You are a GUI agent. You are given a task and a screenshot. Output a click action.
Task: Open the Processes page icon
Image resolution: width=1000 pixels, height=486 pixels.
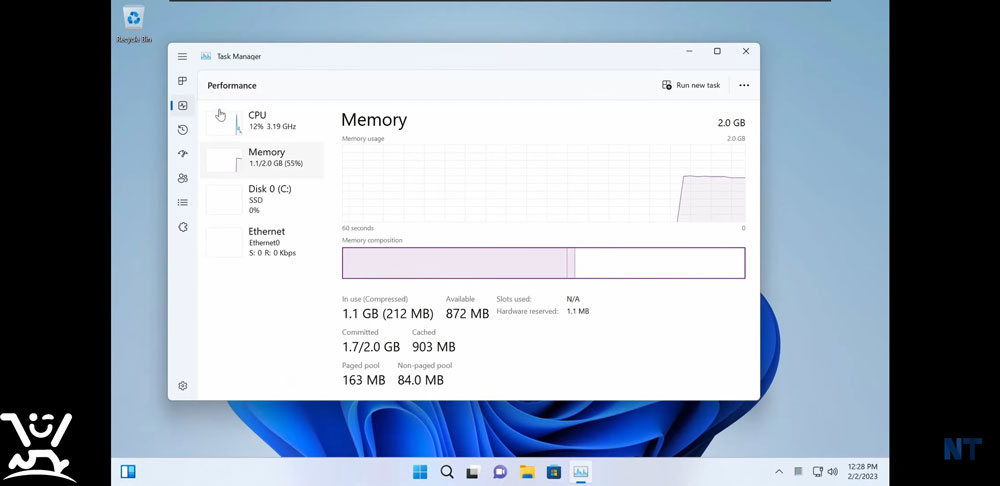click(x=182, y=81)
